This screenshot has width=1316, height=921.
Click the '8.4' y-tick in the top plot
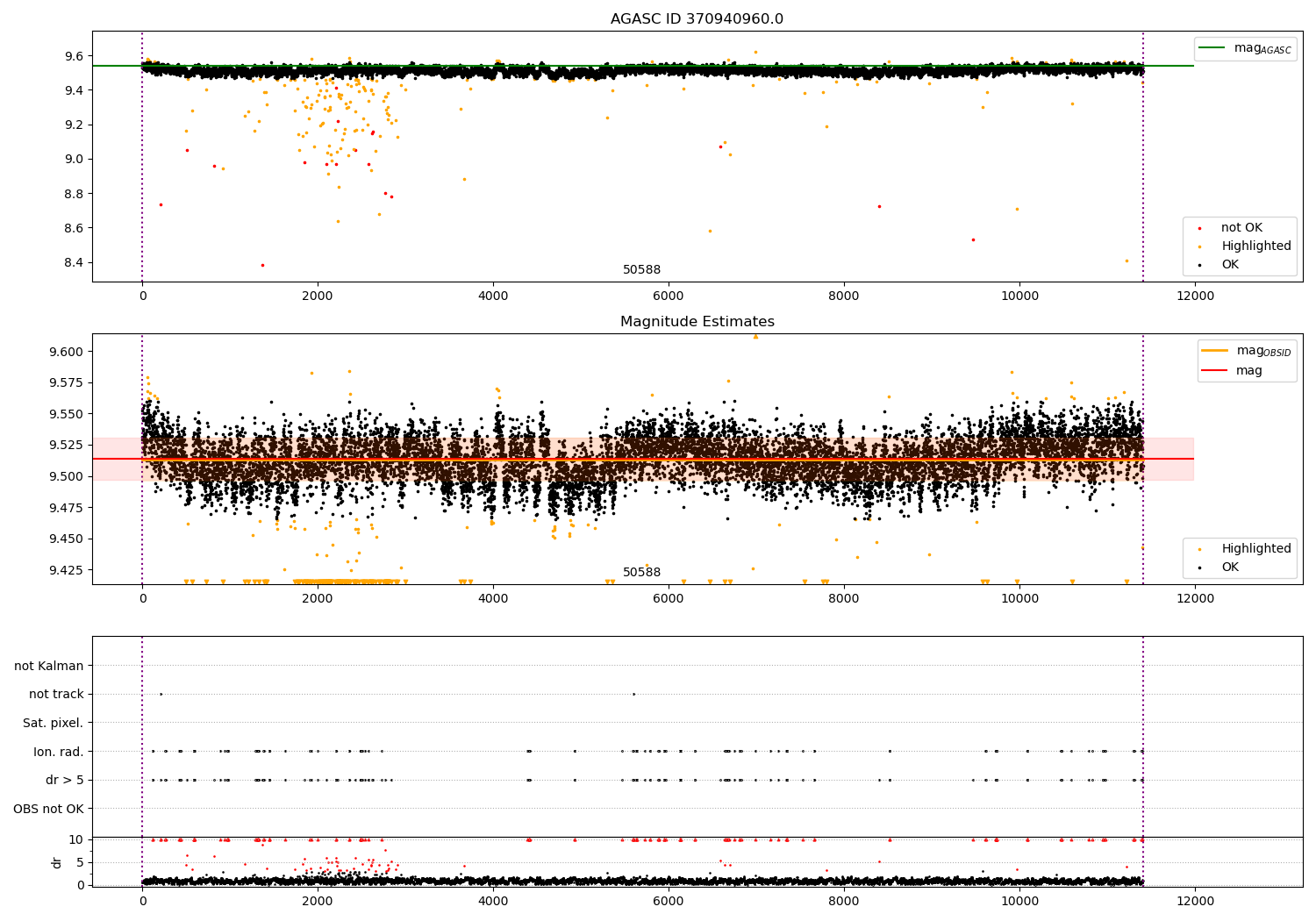pos(74,262)
